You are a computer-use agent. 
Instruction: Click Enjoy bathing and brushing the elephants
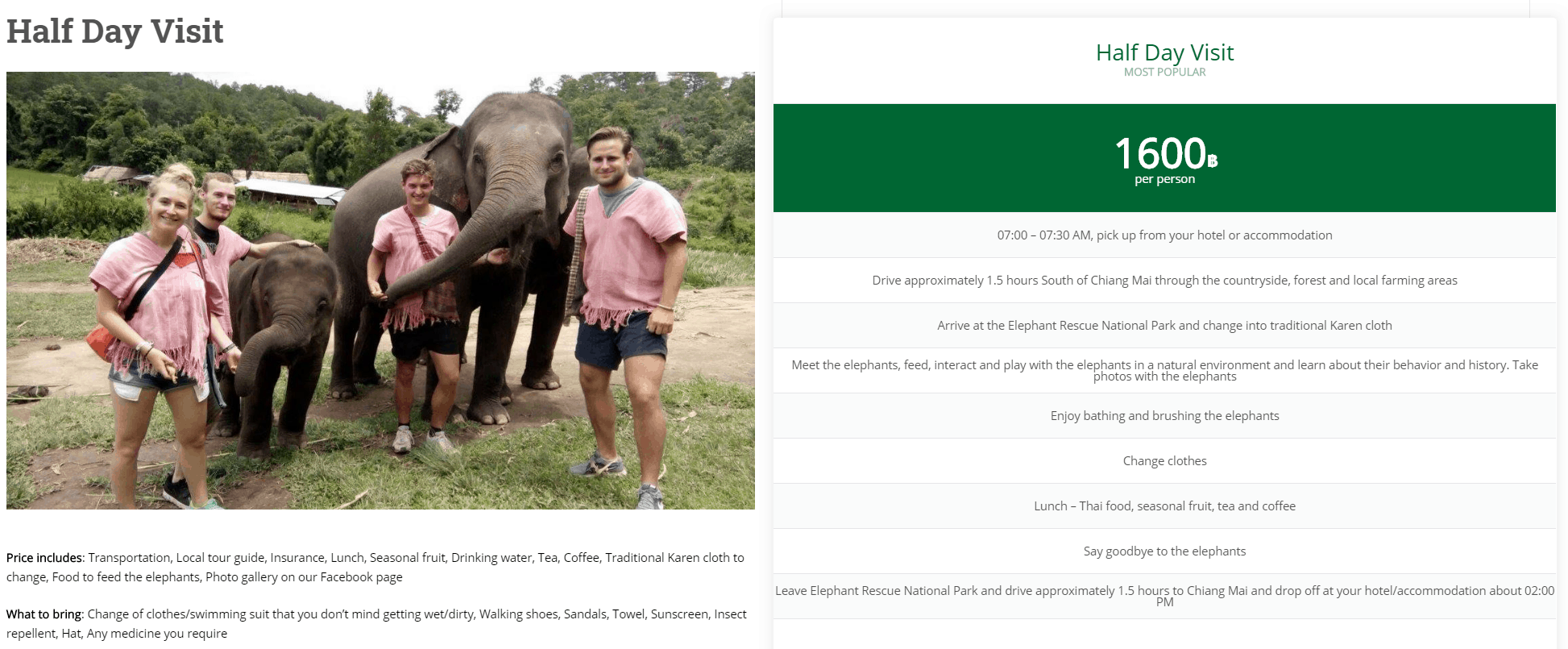pyautogui.click(x=1164, y=416)
